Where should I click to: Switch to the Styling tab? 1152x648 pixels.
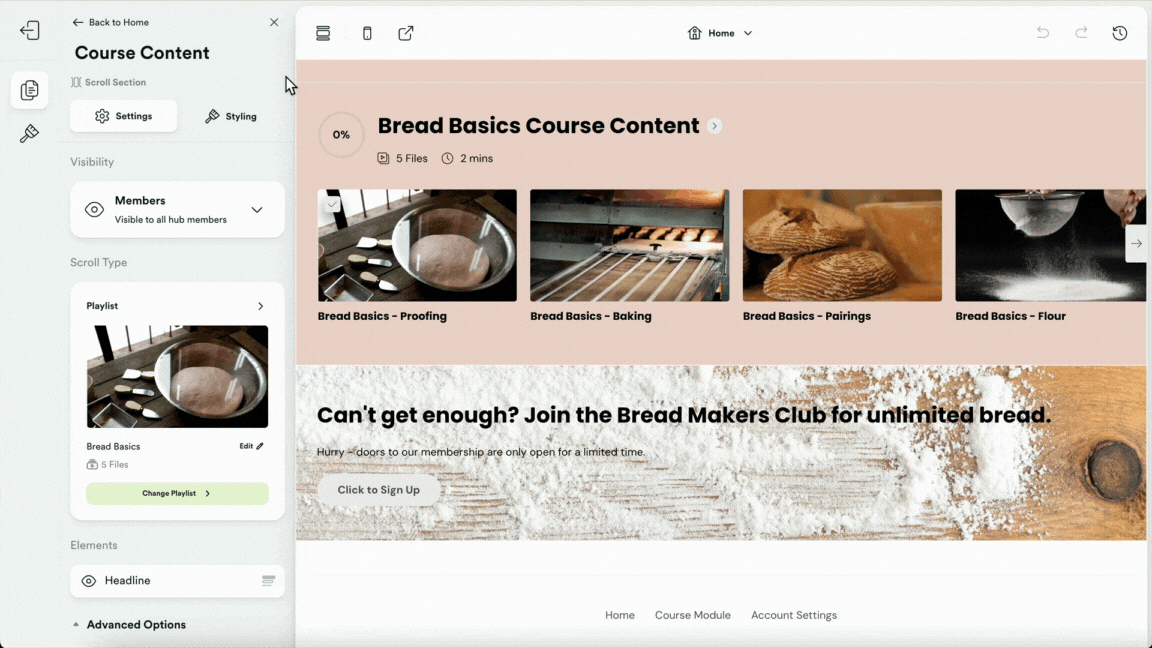pos(231,116)
